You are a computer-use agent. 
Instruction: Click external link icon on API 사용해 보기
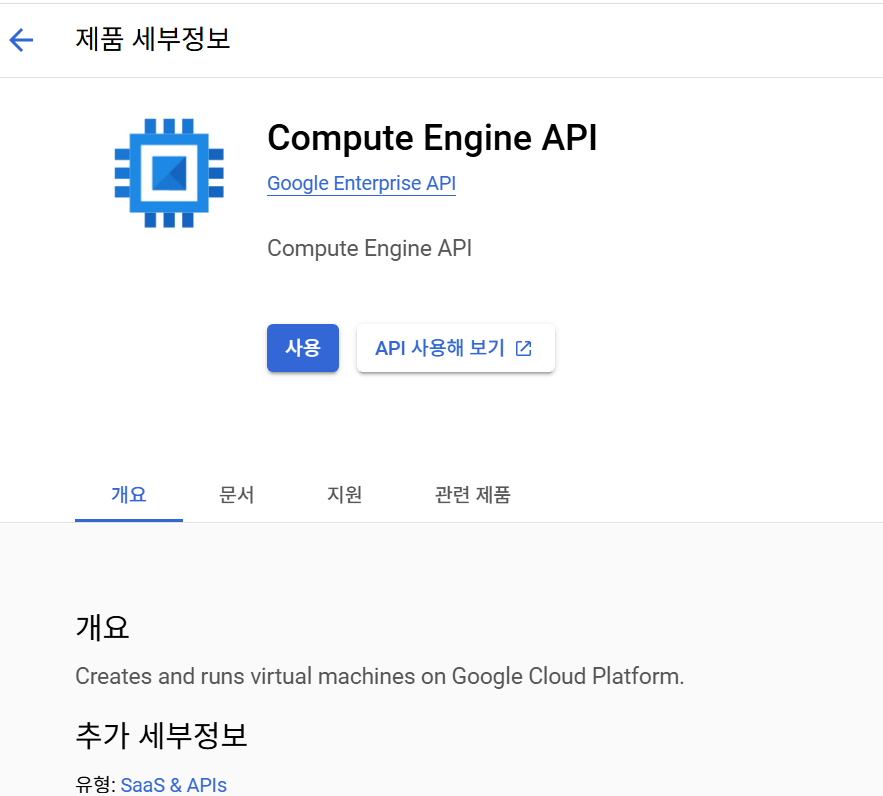(524, 348)
